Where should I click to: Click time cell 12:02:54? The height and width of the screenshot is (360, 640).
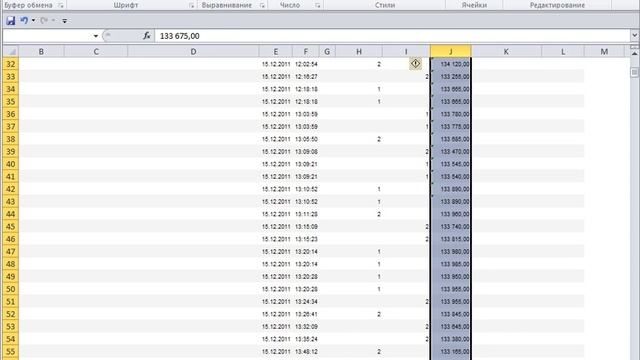(x=306, y=64)
